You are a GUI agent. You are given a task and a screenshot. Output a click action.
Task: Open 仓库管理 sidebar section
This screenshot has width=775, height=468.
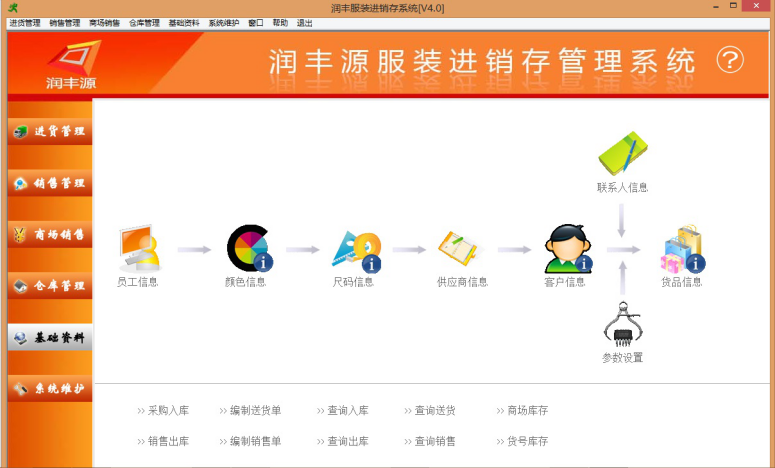point(50,286)
